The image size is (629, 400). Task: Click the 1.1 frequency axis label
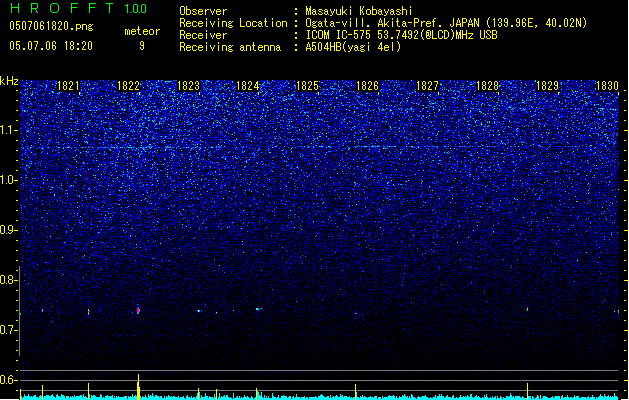tap(8, 130)
